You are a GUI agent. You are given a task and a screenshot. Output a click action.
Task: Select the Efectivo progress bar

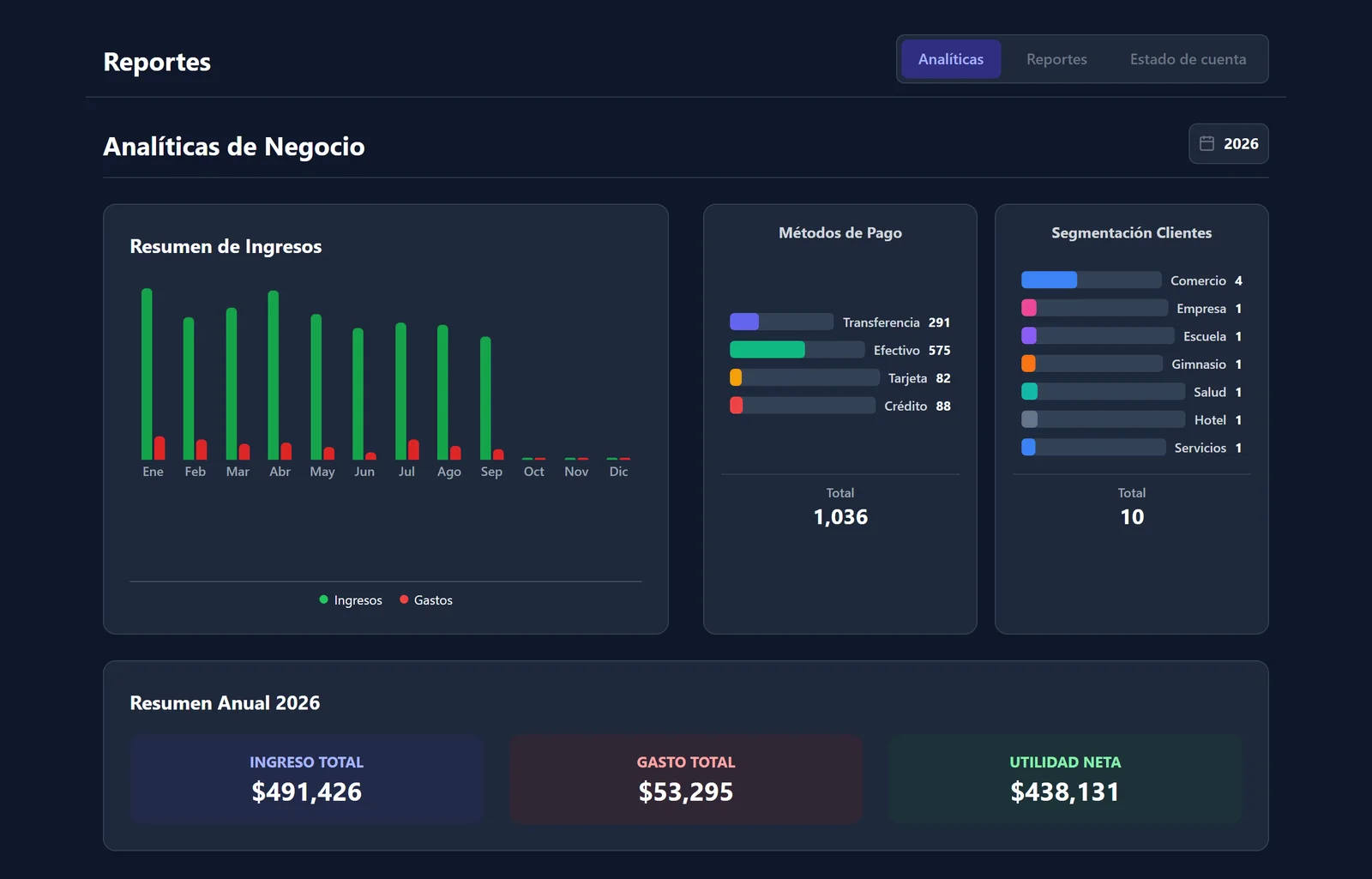797,349
